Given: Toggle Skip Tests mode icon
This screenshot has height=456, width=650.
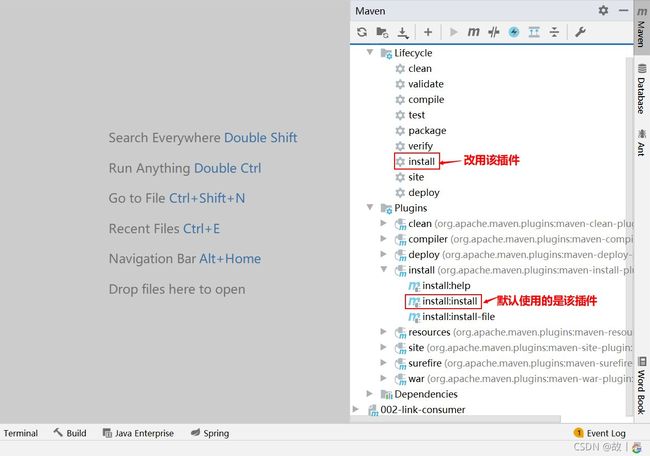Looking at the screenshot, I should (x=493, y=32).
